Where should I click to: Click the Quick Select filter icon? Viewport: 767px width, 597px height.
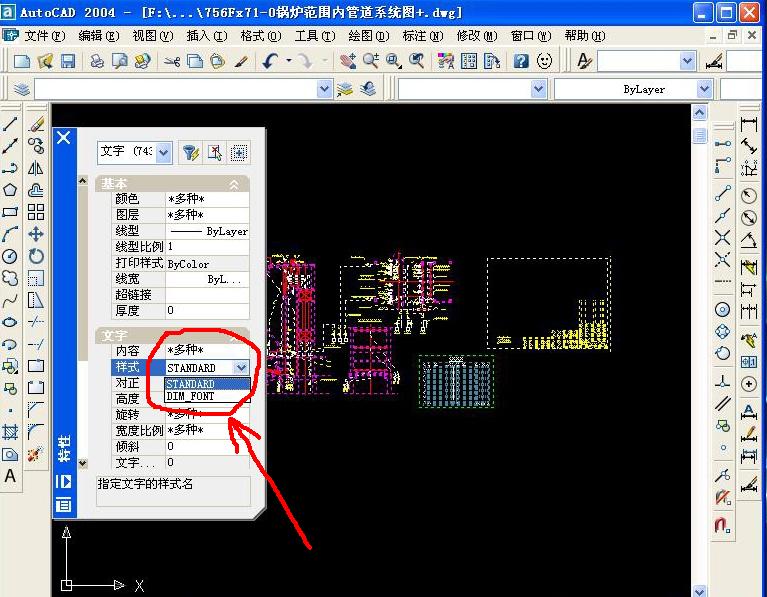tap(190, 153)
